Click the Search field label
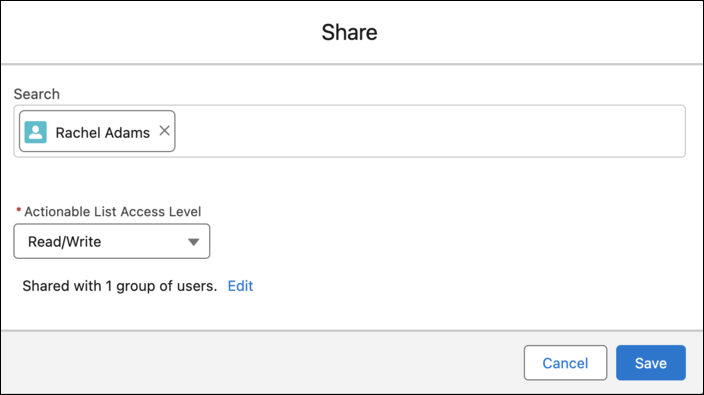 coord(37,94)
